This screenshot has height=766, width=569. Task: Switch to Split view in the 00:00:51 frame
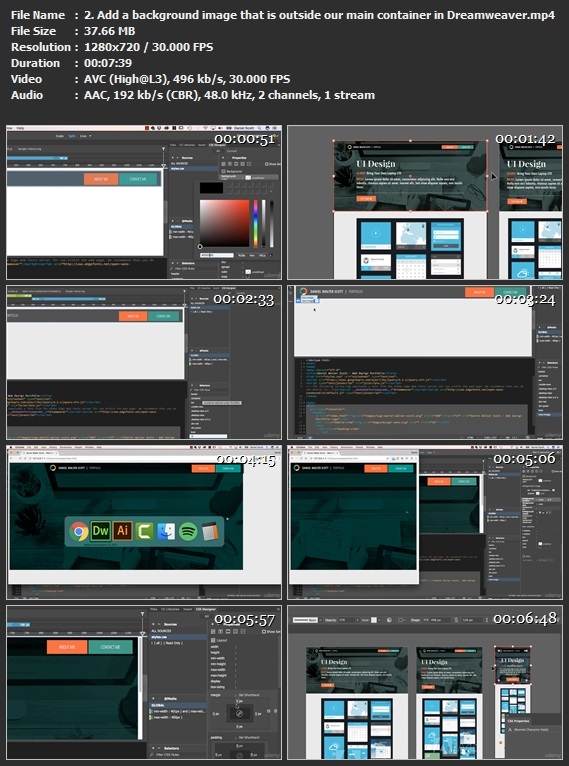pyautogui.click(x=72, y=136)
